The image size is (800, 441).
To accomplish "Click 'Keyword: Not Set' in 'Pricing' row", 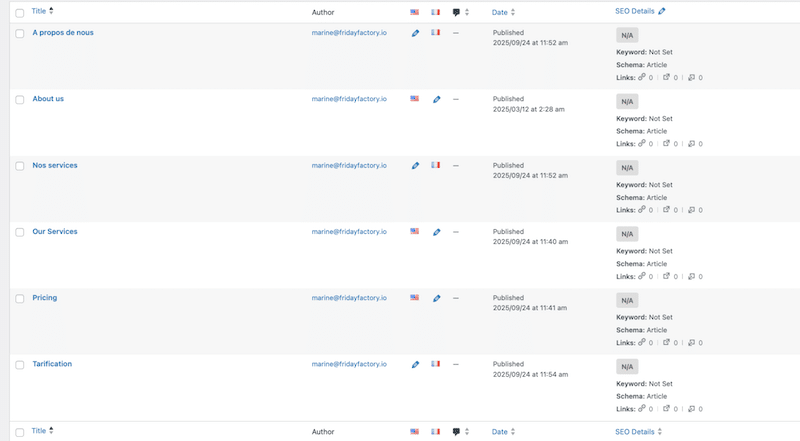I will (644, 317).
